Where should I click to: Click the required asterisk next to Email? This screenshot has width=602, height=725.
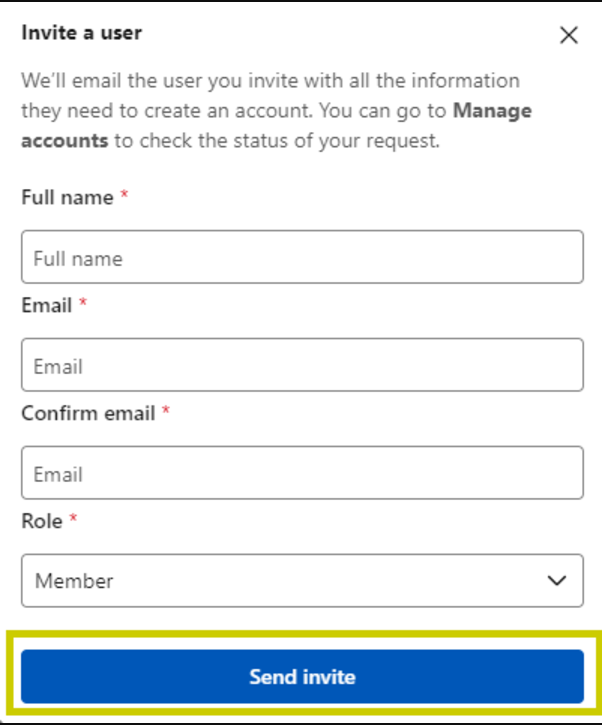(x=83, y=304)
